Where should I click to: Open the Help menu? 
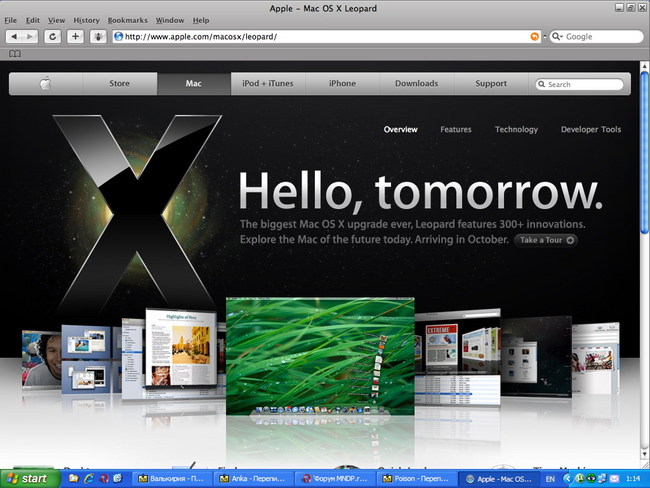click(x=201, y=20)
